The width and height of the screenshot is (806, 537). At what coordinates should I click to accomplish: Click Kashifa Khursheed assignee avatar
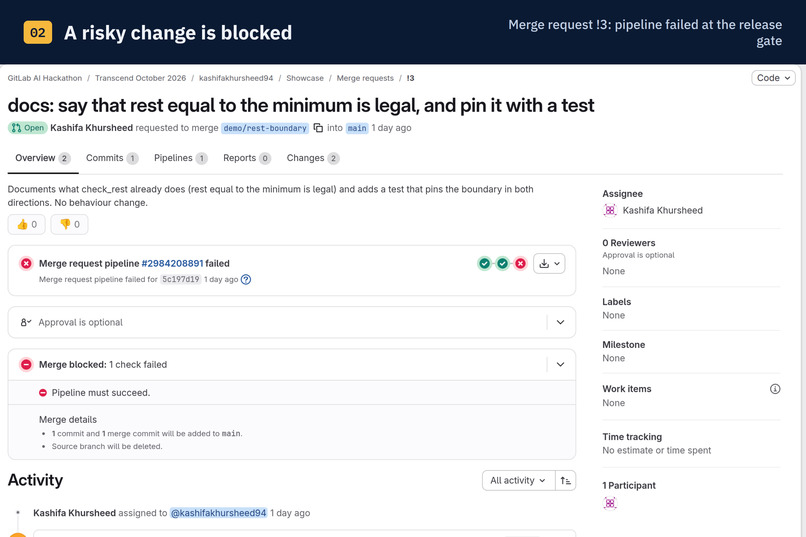tap(610, 210)
